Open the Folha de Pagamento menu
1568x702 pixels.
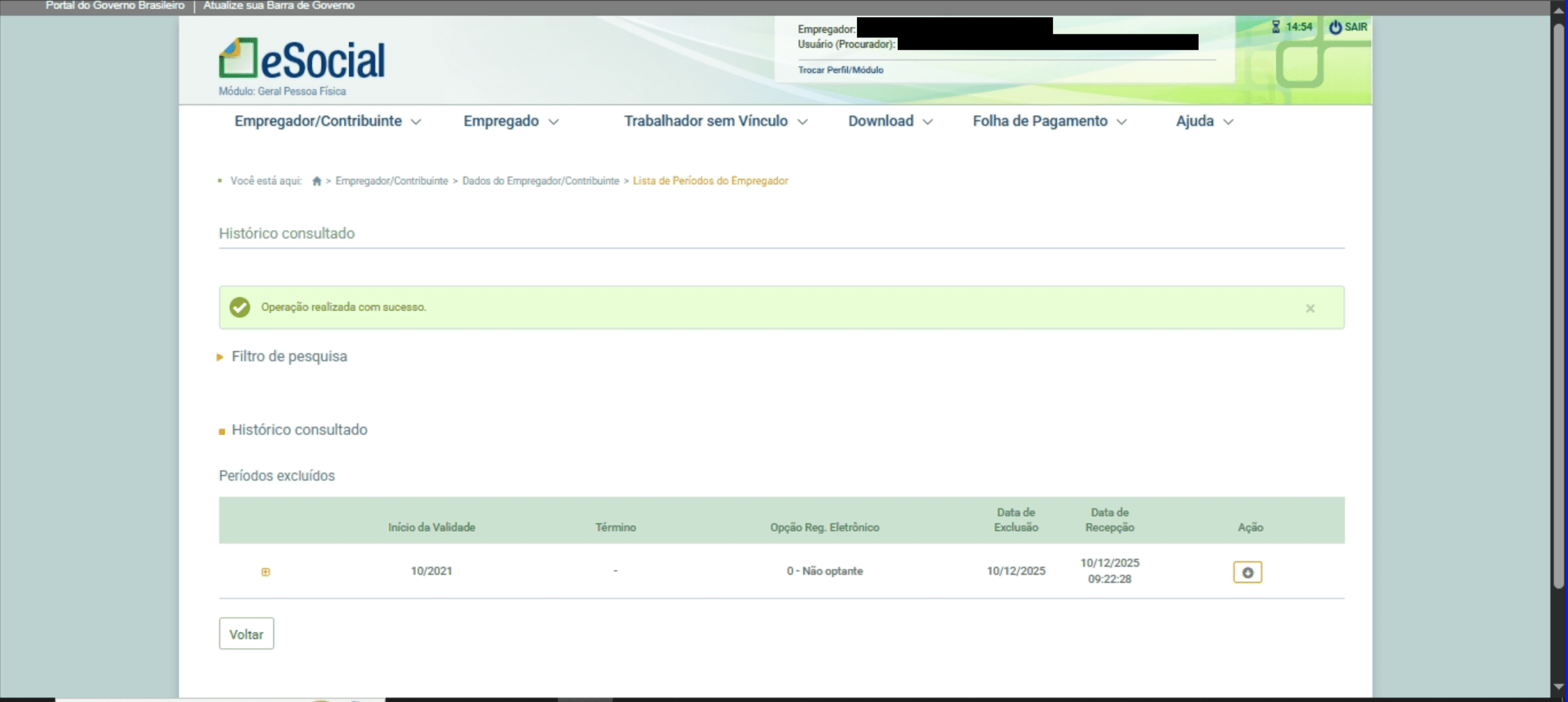(x=1049, y=121)
